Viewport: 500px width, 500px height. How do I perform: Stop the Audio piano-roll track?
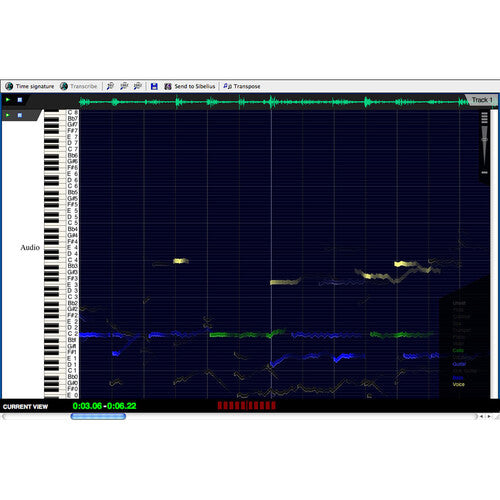(20, 115)
